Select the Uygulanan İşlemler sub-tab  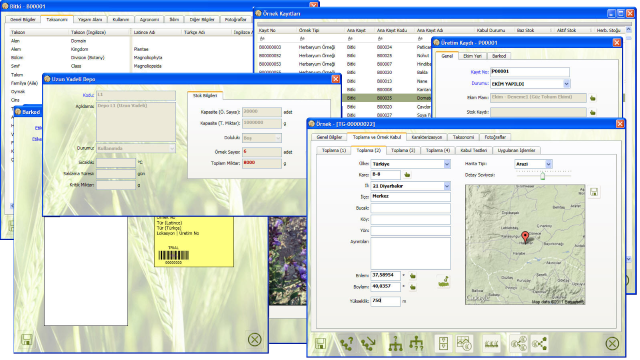click(x=516, y=150)
